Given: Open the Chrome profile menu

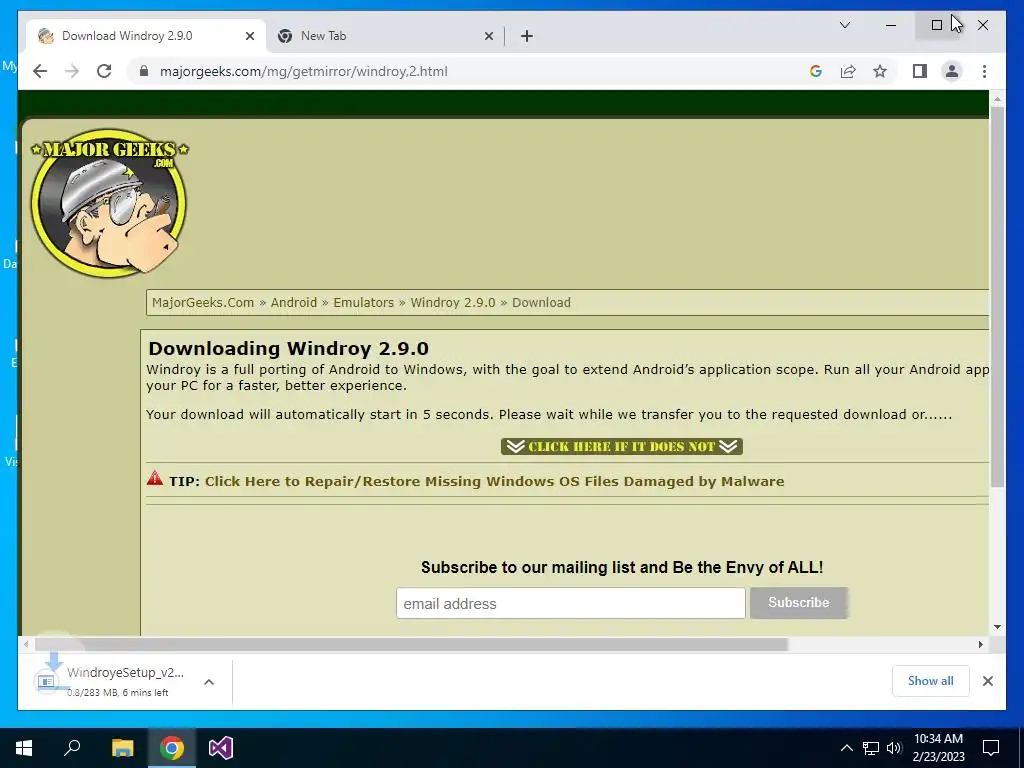Looking at the screenshot, I should (x=952, y=71).
